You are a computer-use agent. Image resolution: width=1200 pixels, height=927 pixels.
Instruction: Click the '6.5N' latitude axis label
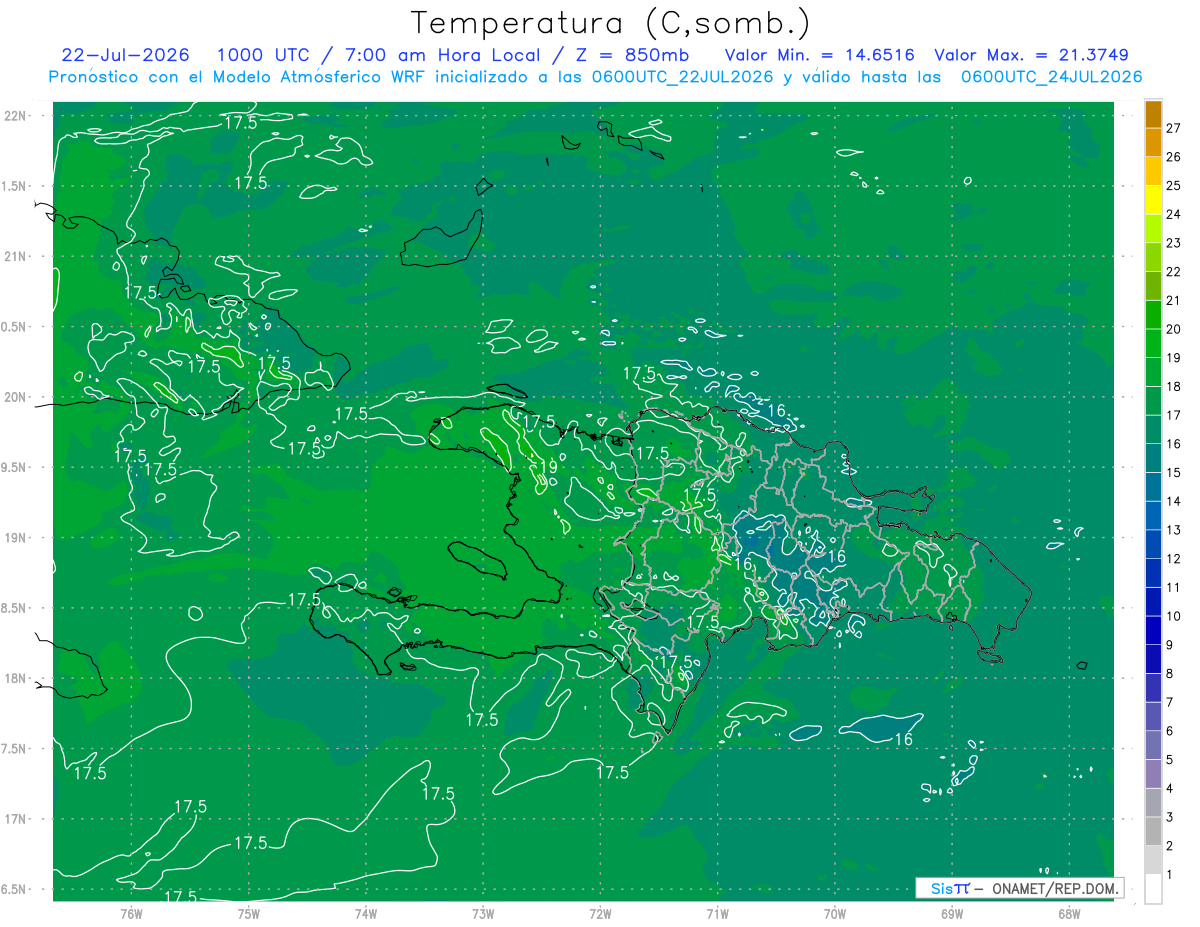tap(14, 889)
